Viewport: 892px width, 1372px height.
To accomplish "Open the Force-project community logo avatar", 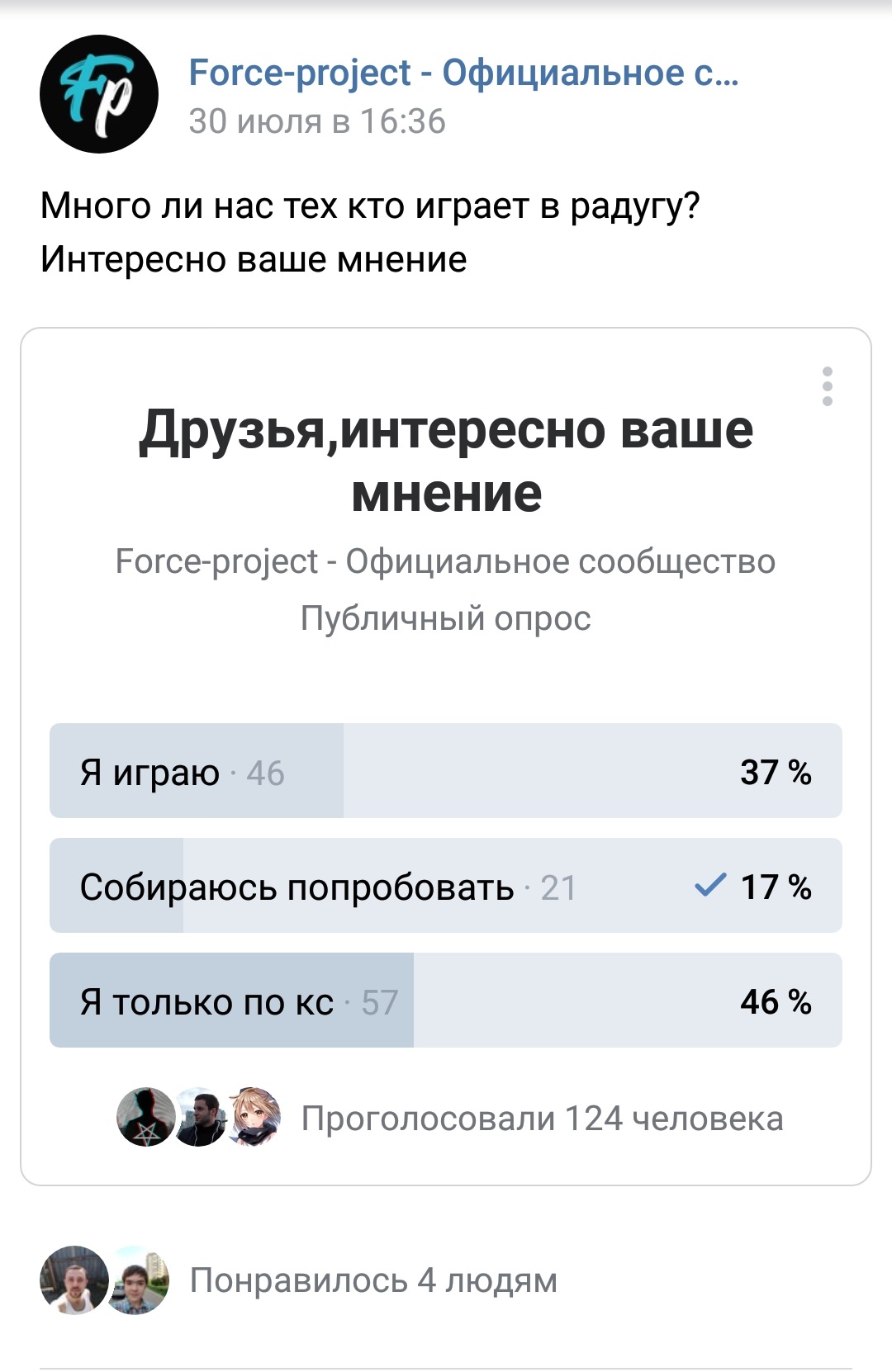I will pos(99,94).
